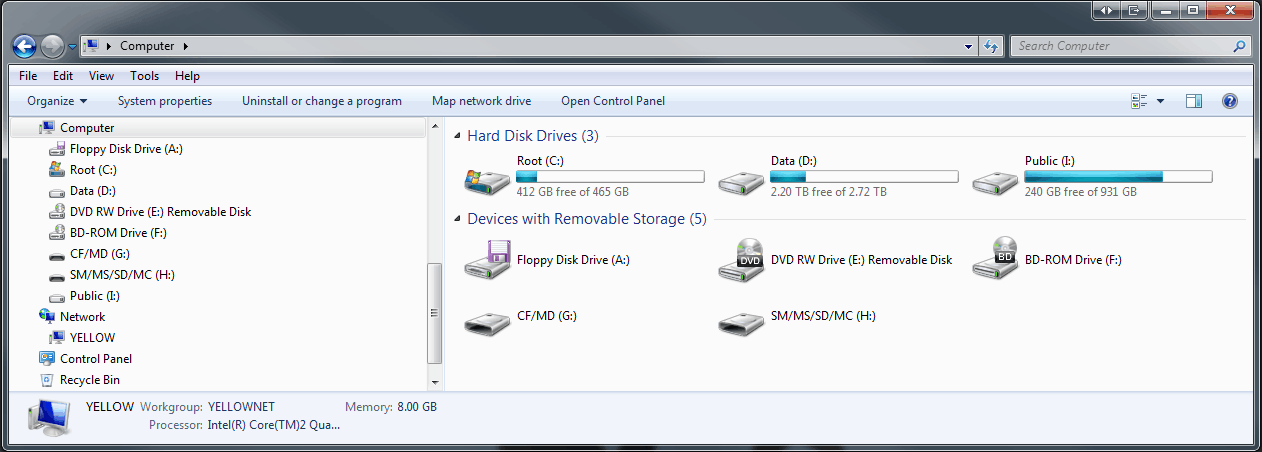The image size is (1262, 452).
Task: Select the BD-ROM Drive (F:) icon
Action: pos(995,260)
